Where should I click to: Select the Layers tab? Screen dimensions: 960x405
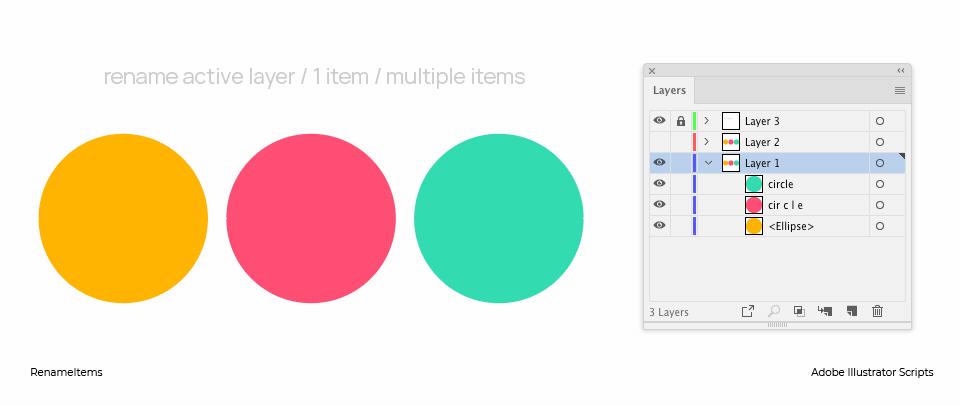(669, 91)
